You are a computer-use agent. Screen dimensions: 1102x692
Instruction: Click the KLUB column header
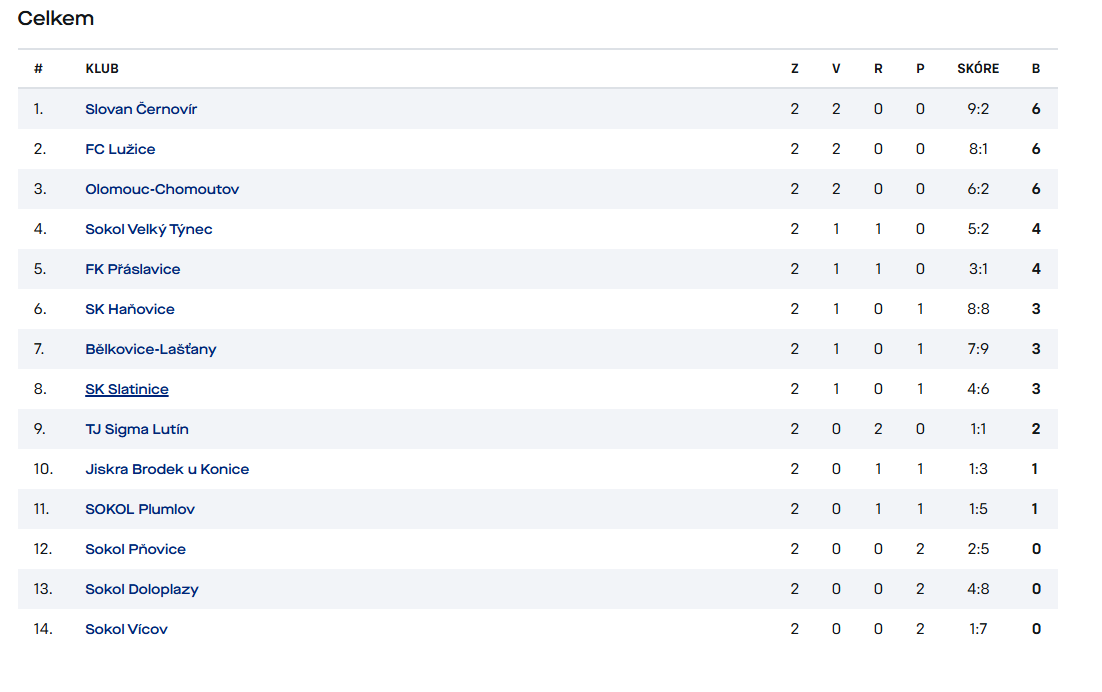(102, 69)
